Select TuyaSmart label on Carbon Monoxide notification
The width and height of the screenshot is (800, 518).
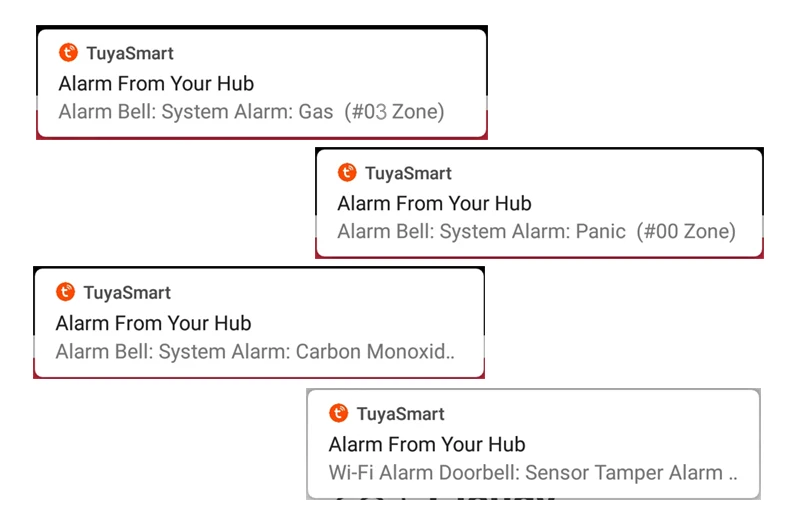[127, 293]
